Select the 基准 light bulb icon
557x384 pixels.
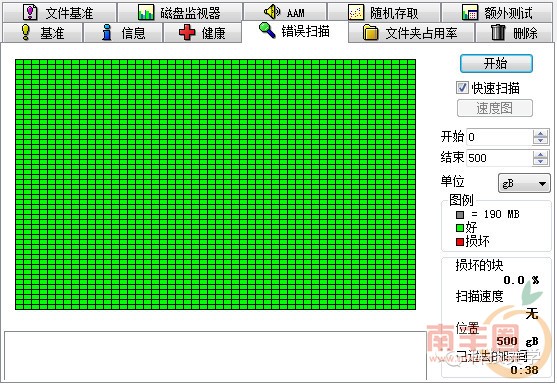(26, 32)
